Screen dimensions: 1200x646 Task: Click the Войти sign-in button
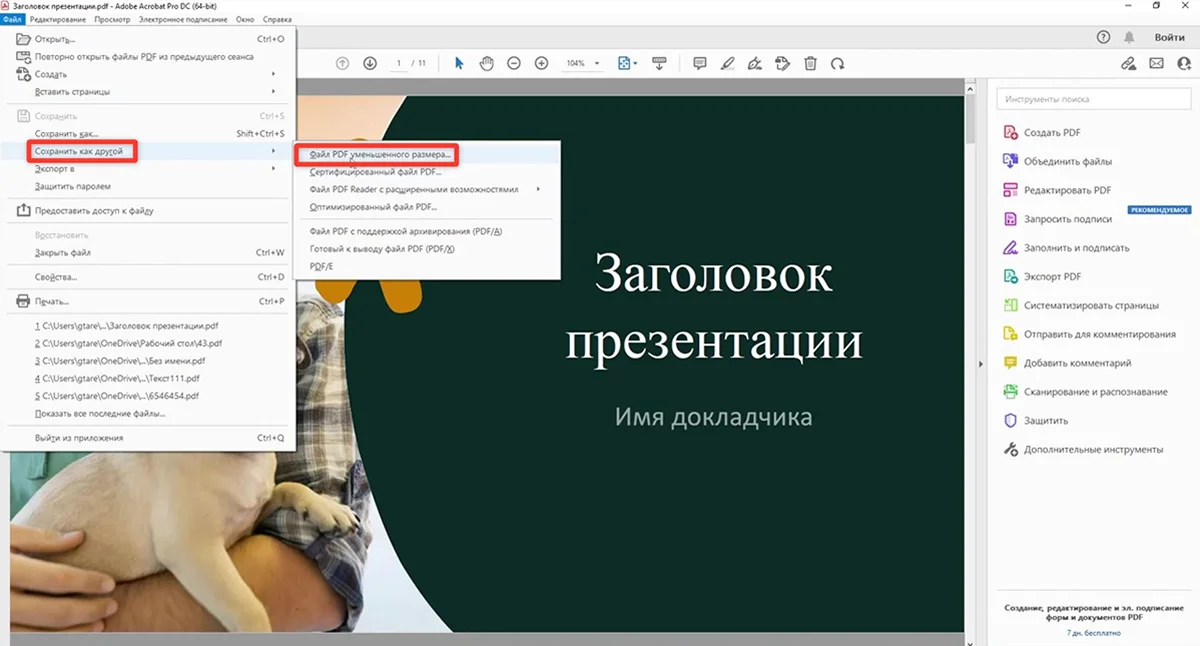[1169, 37]
